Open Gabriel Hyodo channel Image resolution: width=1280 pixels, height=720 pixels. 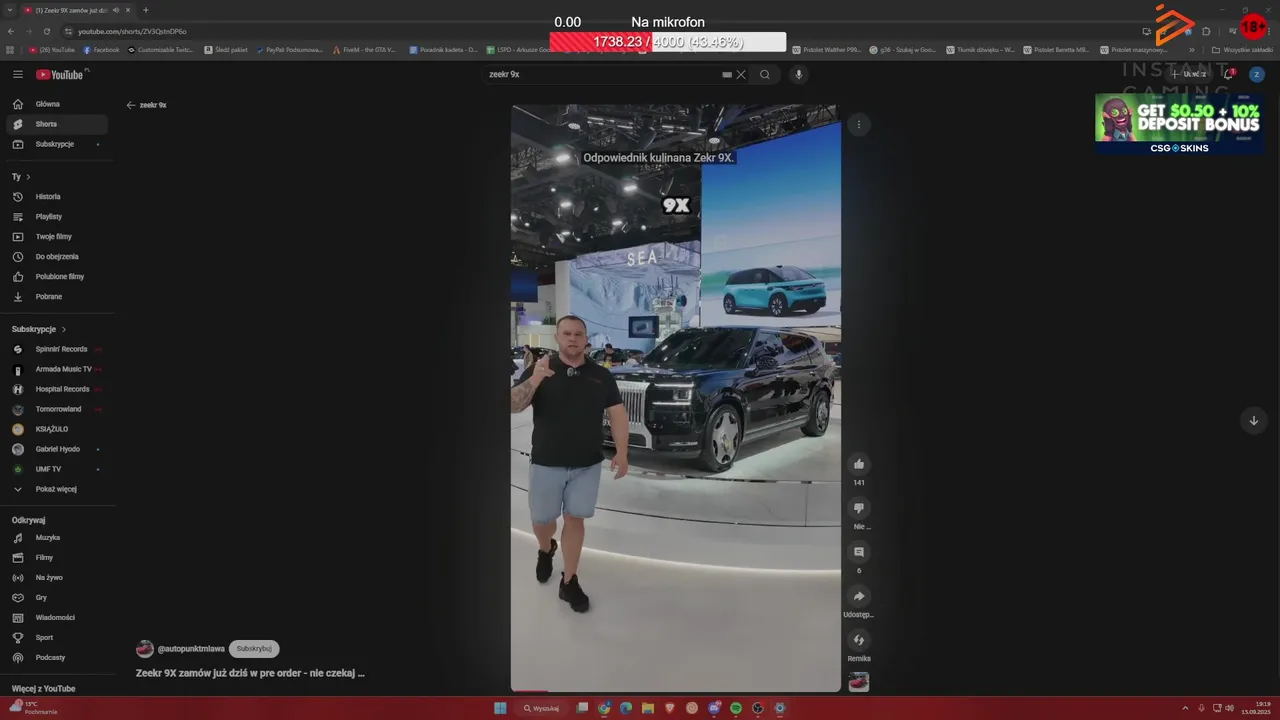[x=57, y=449]
